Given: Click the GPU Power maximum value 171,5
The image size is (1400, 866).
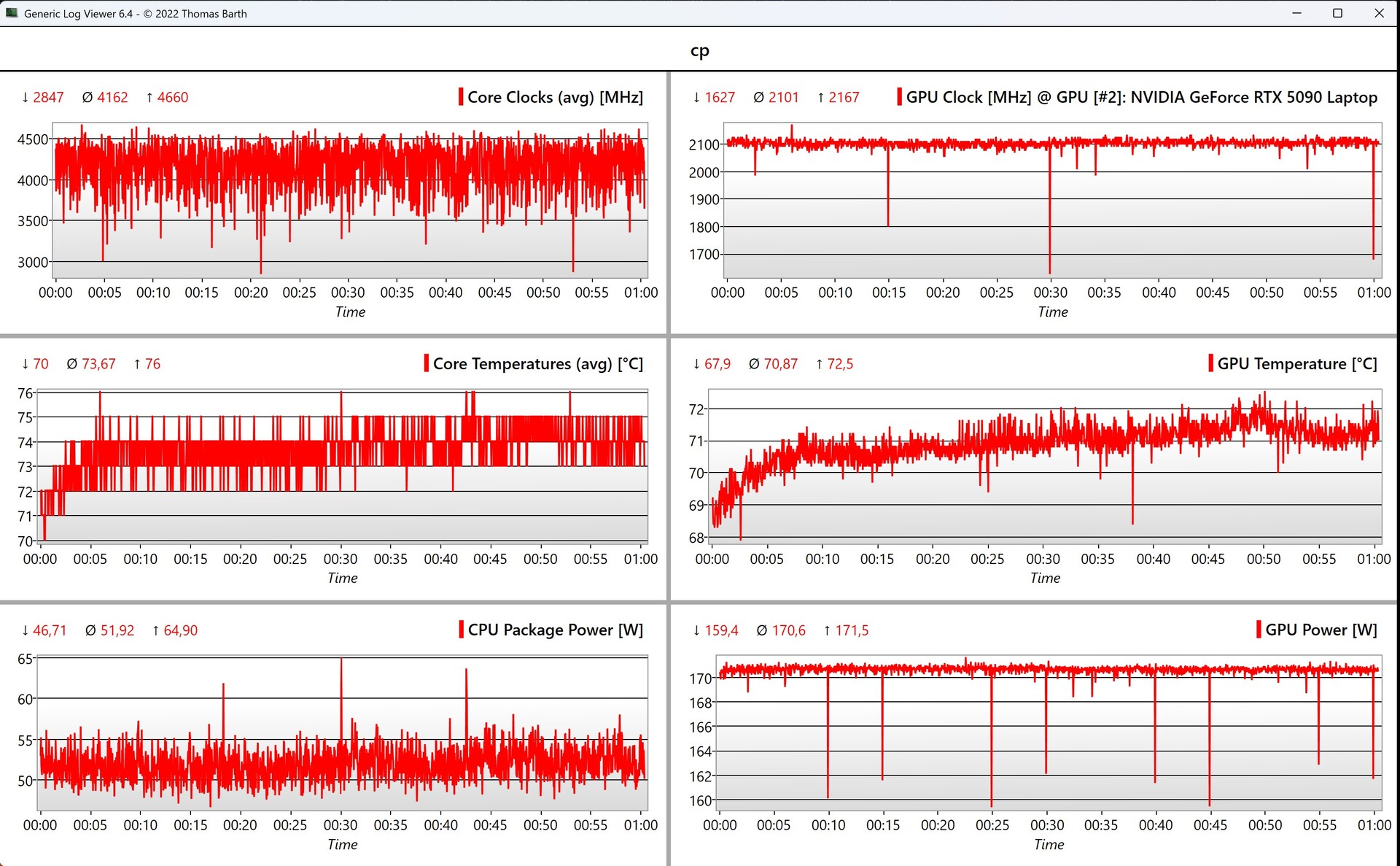Looking at the screenshot, I should coord(851,630).
